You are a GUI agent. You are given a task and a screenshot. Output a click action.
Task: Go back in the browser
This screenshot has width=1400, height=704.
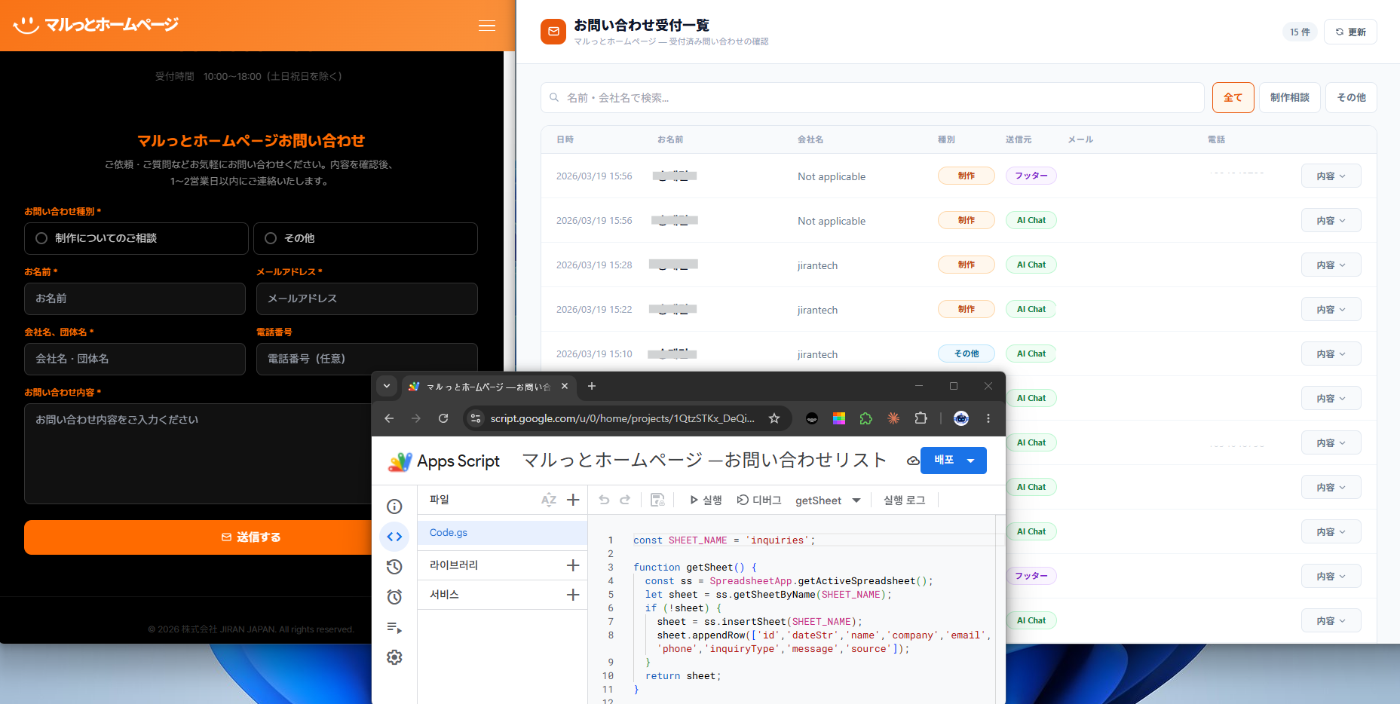tap(389, 418)
